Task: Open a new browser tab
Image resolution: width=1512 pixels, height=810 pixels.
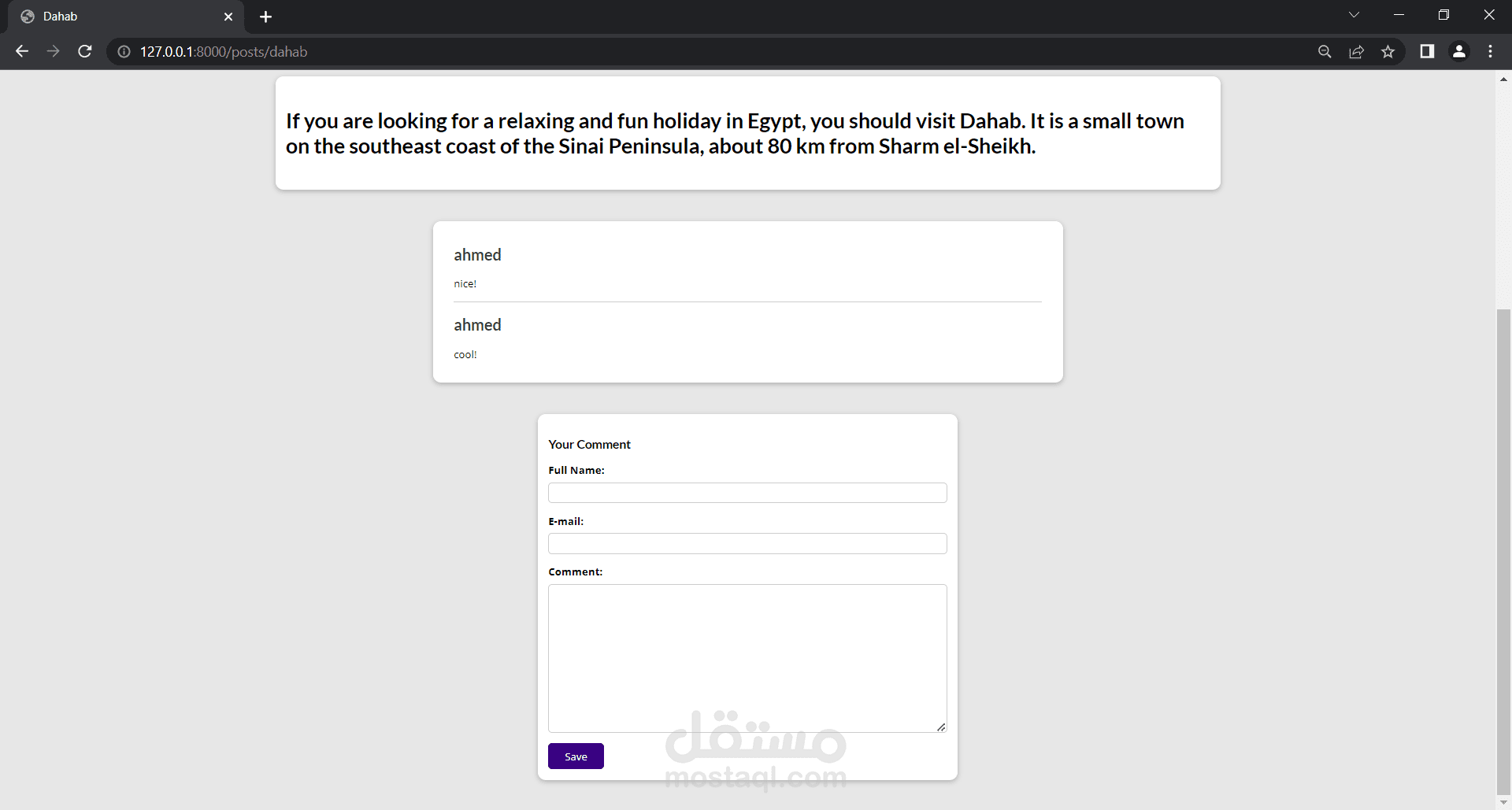Action: [x=265, y=17]
